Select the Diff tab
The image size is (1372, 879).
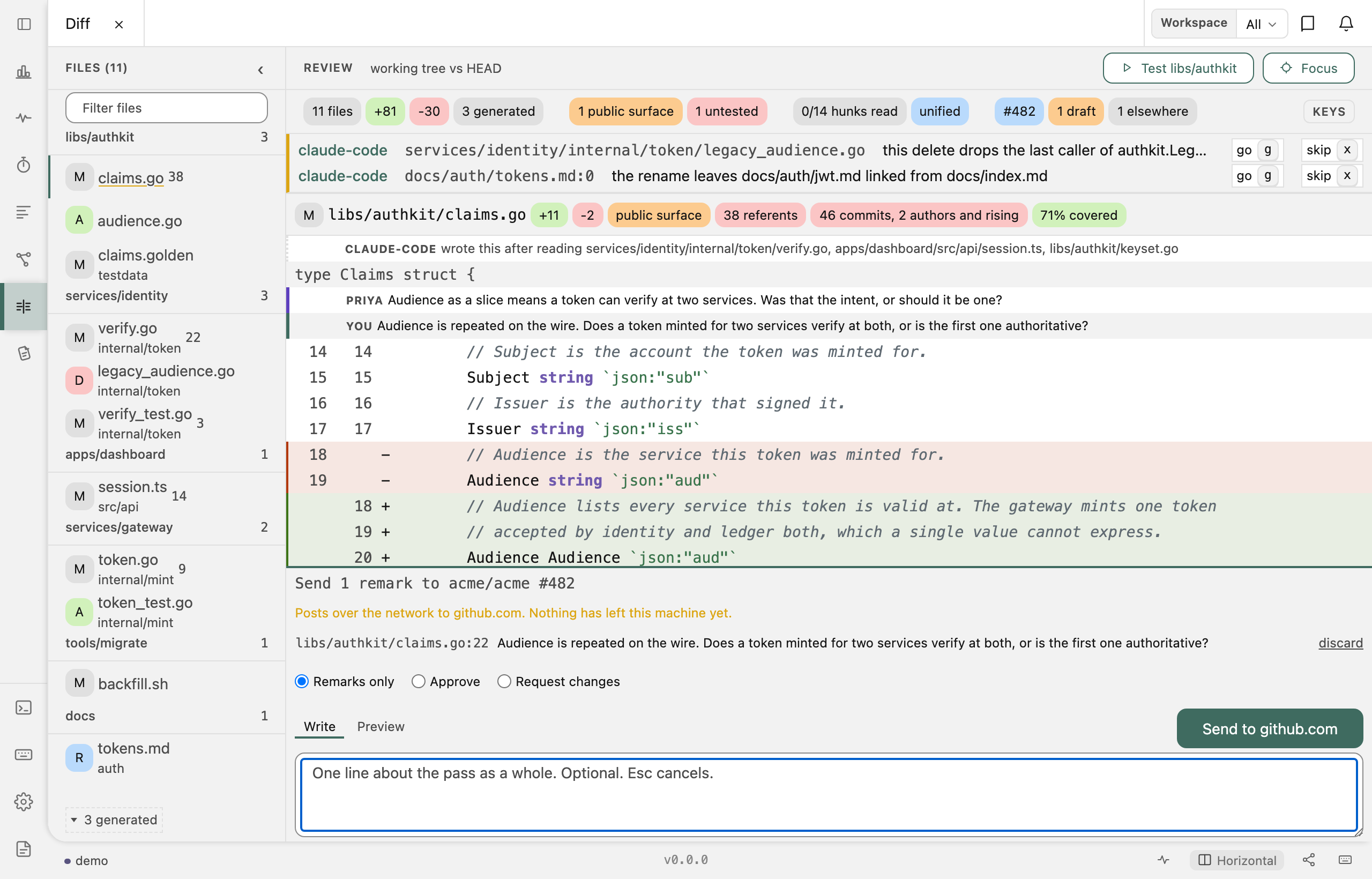point(78,24)
